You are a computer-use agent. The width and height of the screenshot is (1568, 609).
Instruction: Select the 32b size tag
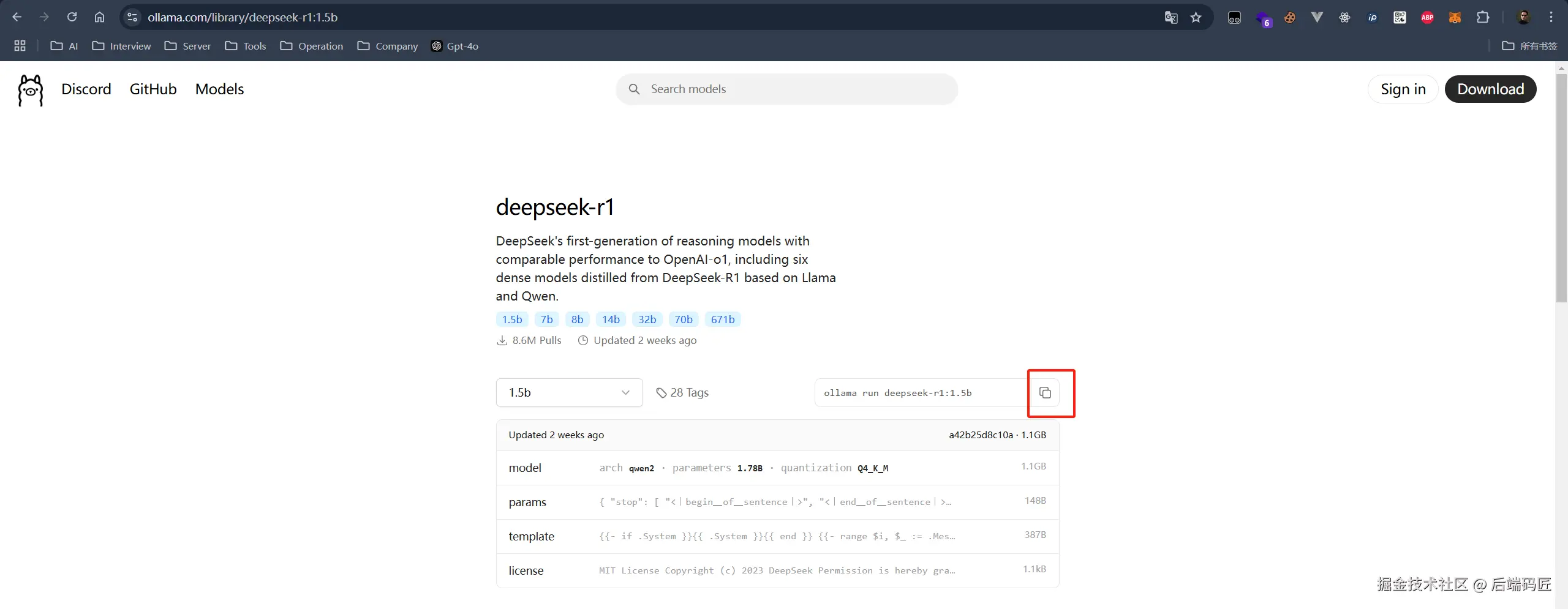(647, 319)
